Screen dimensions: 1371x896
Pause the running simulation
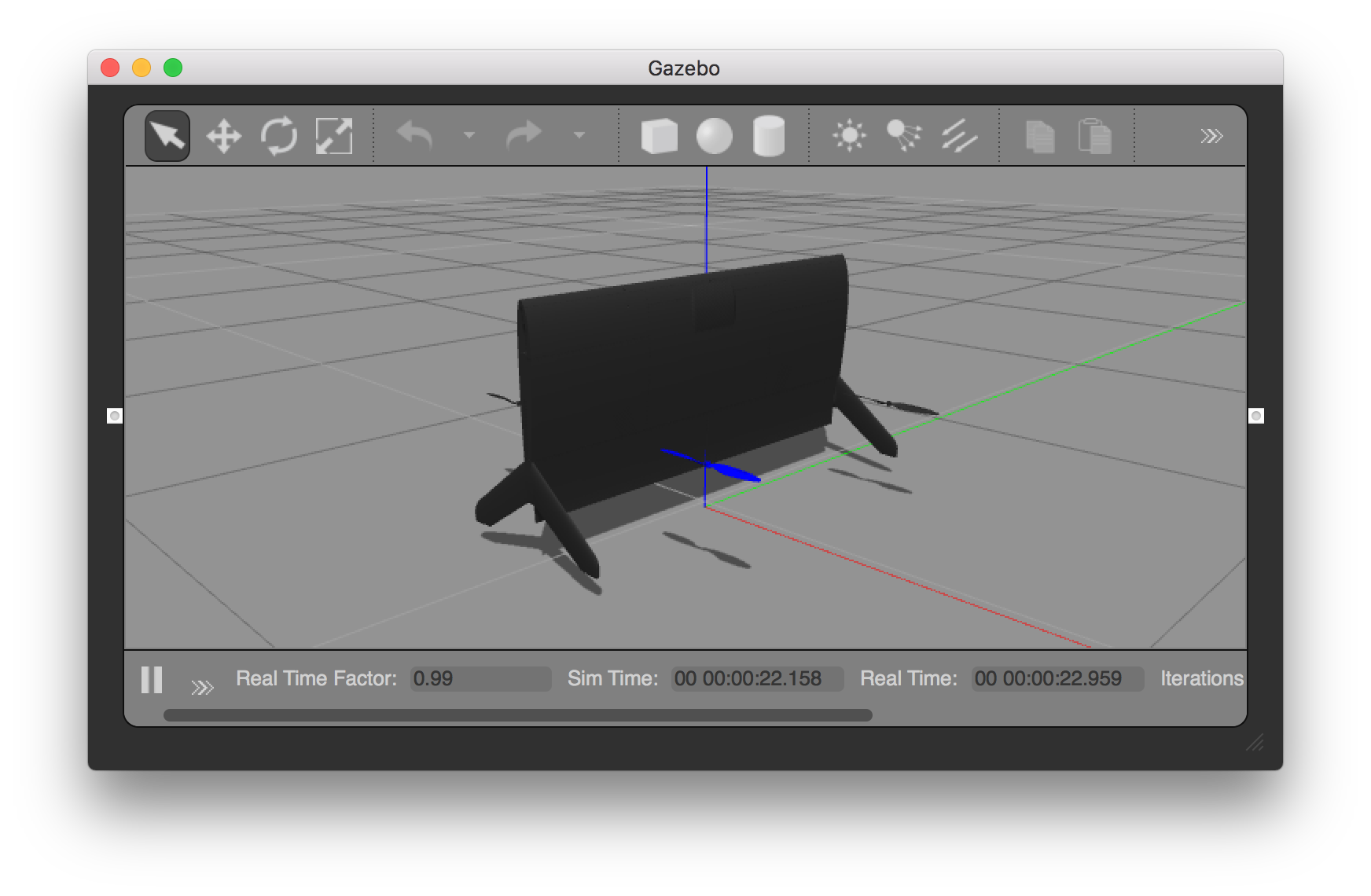coord(152,679)
